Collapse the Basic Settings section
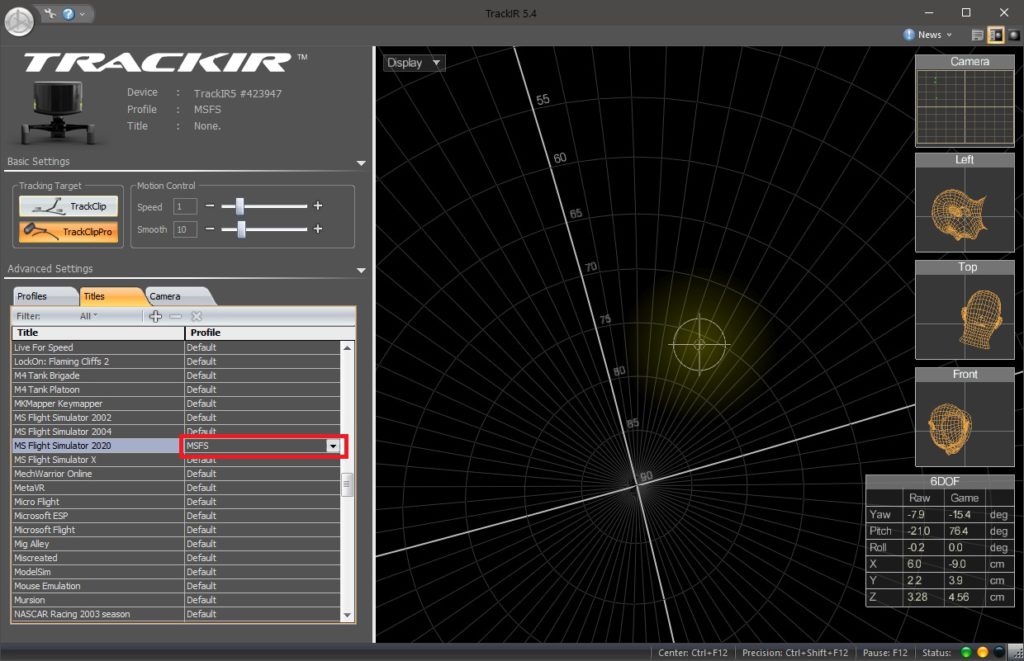The height and width of the screenshot is (661, 1024). pos(361,163)
